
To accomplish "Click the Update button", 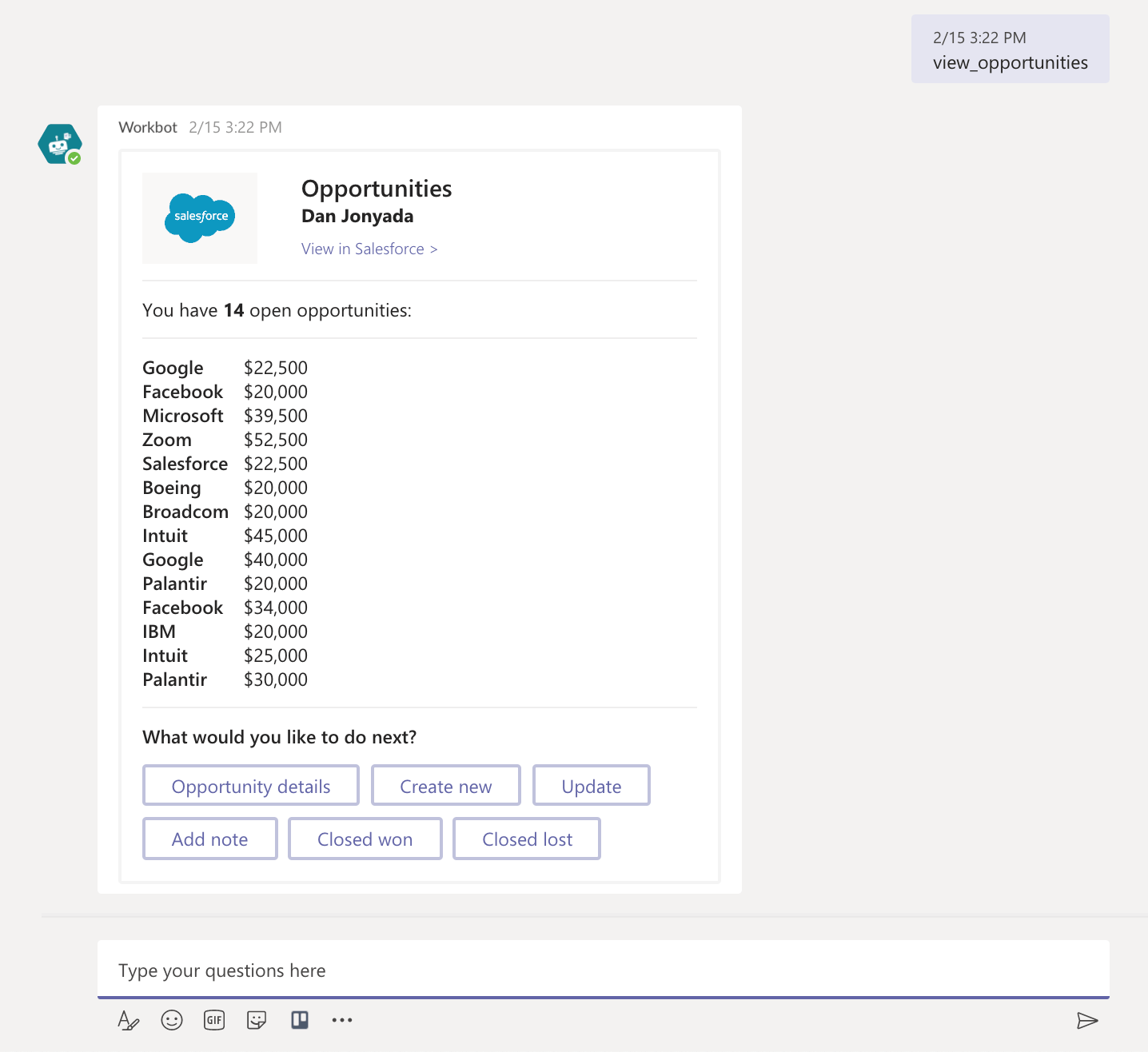I will [x=592, y=787].
